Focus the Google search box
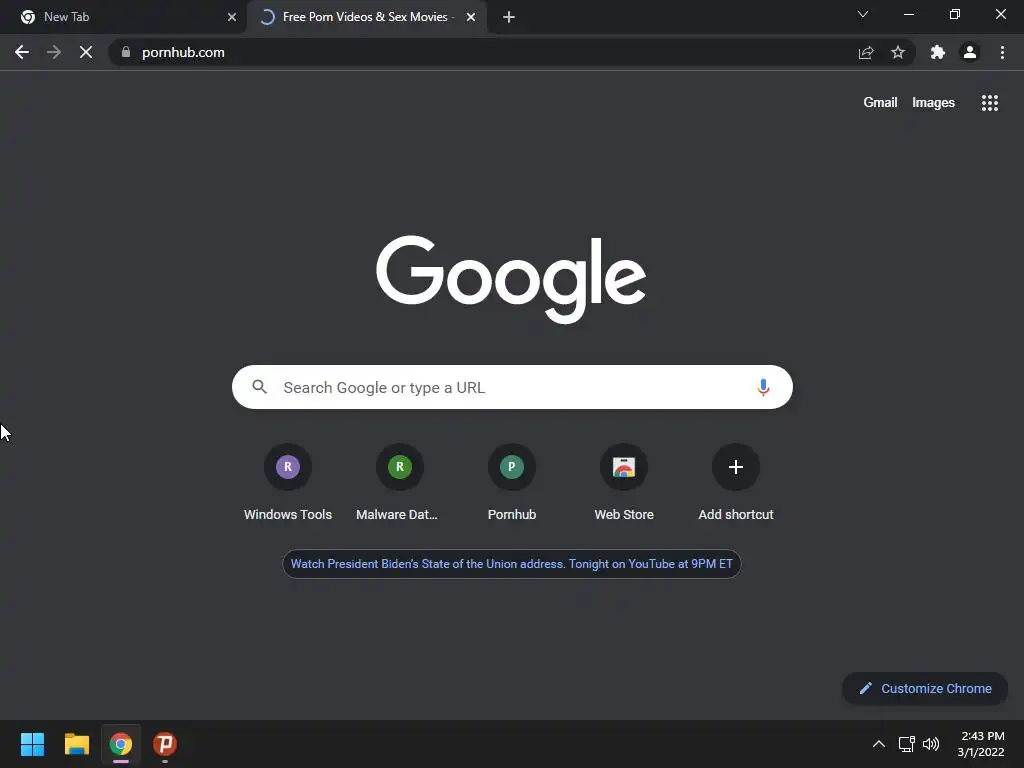The width and height of the screenshot is (1024, 768). point(512,387)
